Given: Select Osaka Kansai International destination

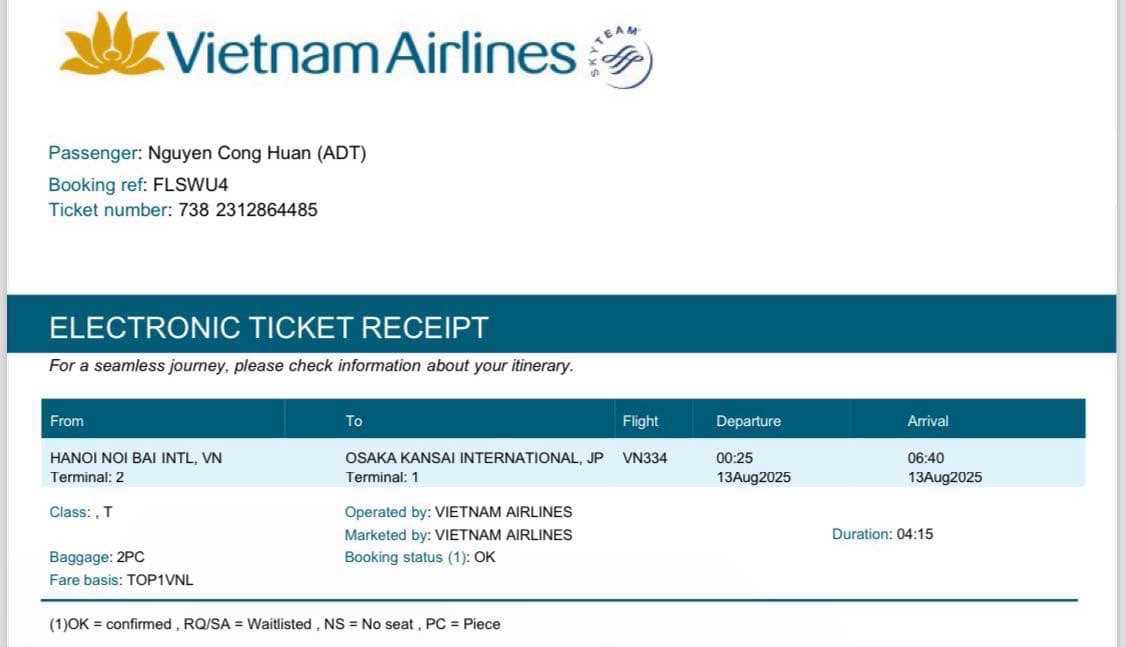Looking at the screenshot, I should (x=474, y=458).
